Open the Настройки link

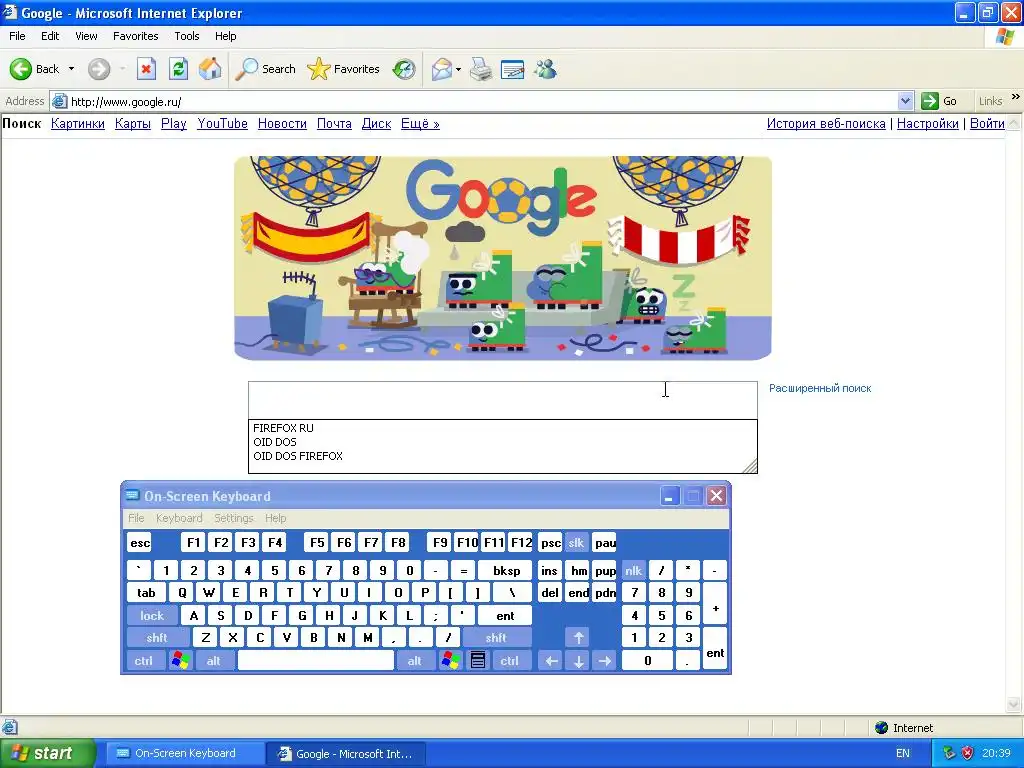click(x=927, y=123)
